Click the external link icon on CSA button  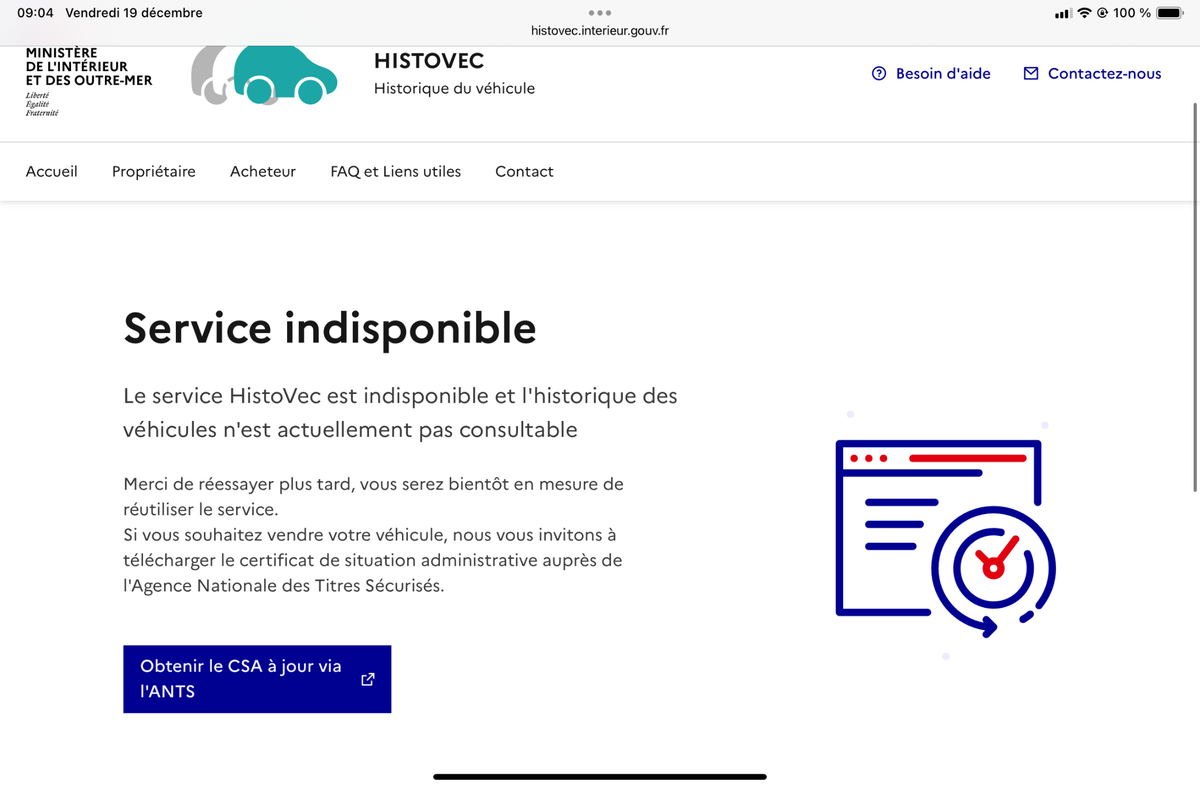[x=367, y=679]
